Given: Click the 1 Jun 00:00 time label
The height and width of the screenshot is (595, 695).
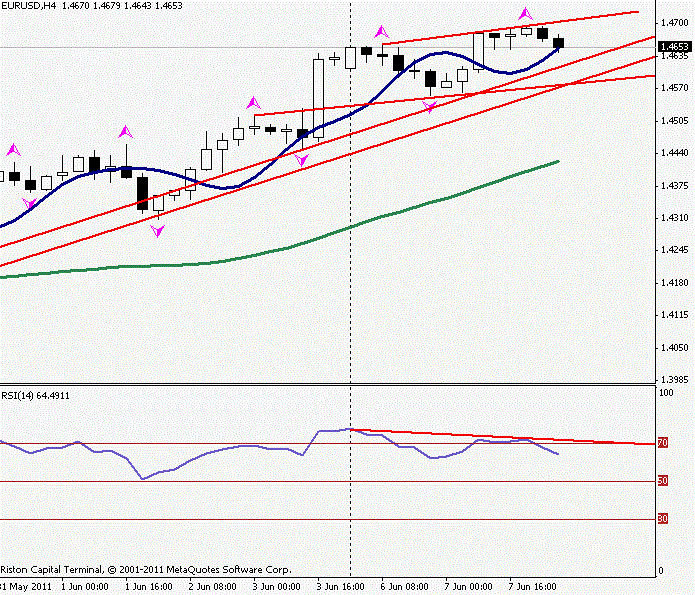Looking at the screenshot, I should [x=85, y=587].
